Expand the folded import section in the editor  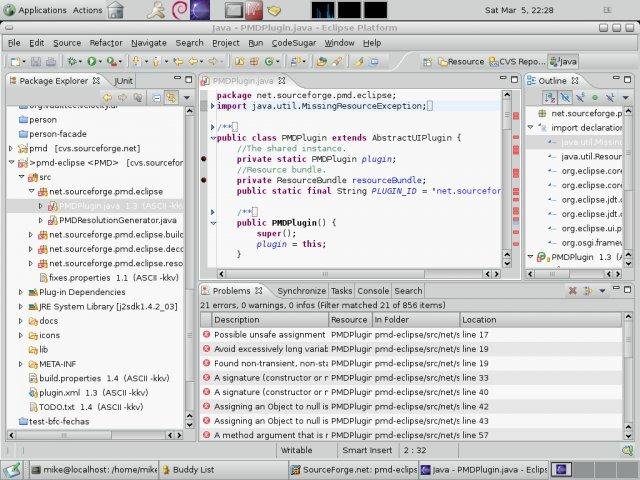[212, 106]
